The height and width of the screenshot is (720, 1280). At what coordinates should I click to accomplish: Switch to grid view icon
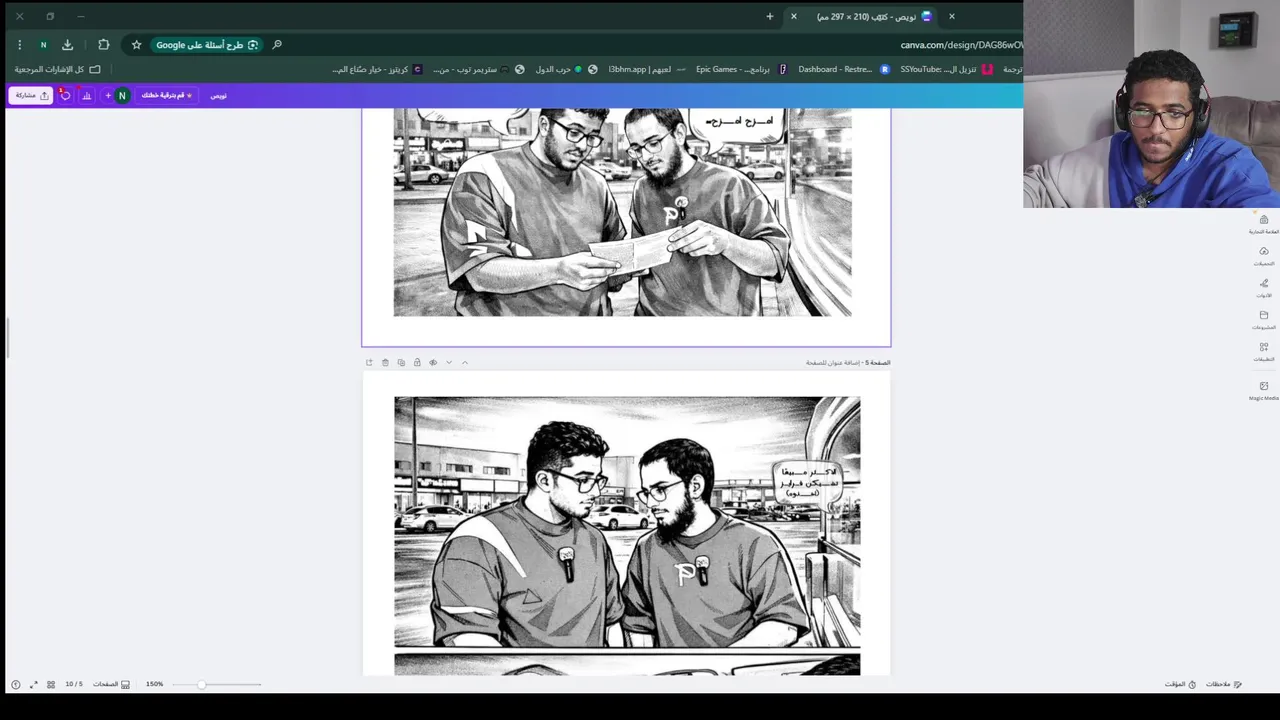coord(51,684)
